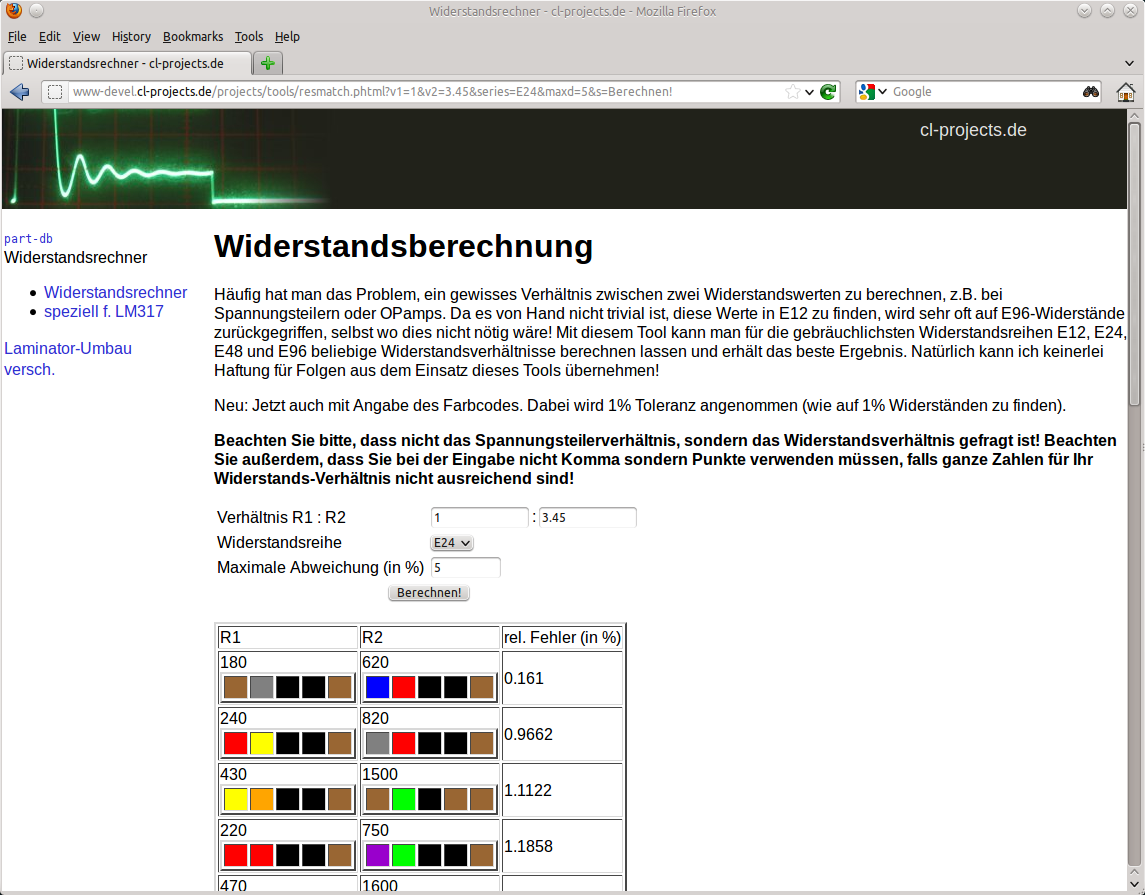Screen dimensions: 1145x895
Task: Click the Maximale Abweichung input field
Action: tap(466, 567)
